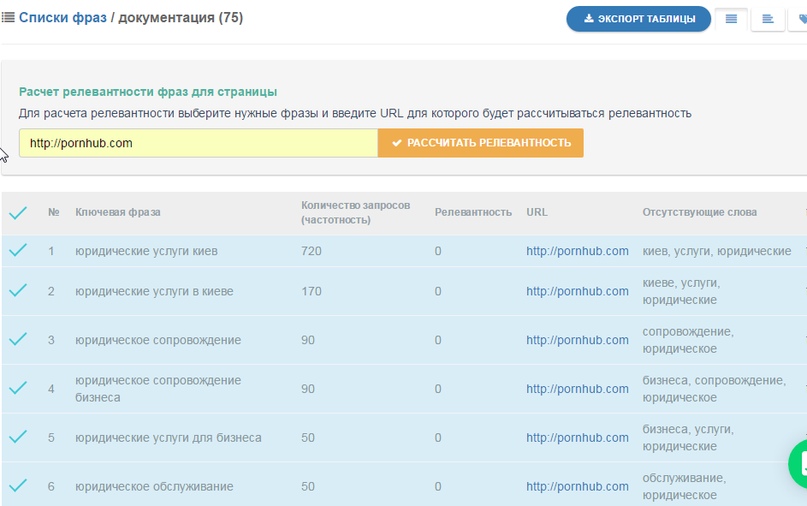
Task: Sort by Количество запросов column header
Action: [x=355, y=212]
